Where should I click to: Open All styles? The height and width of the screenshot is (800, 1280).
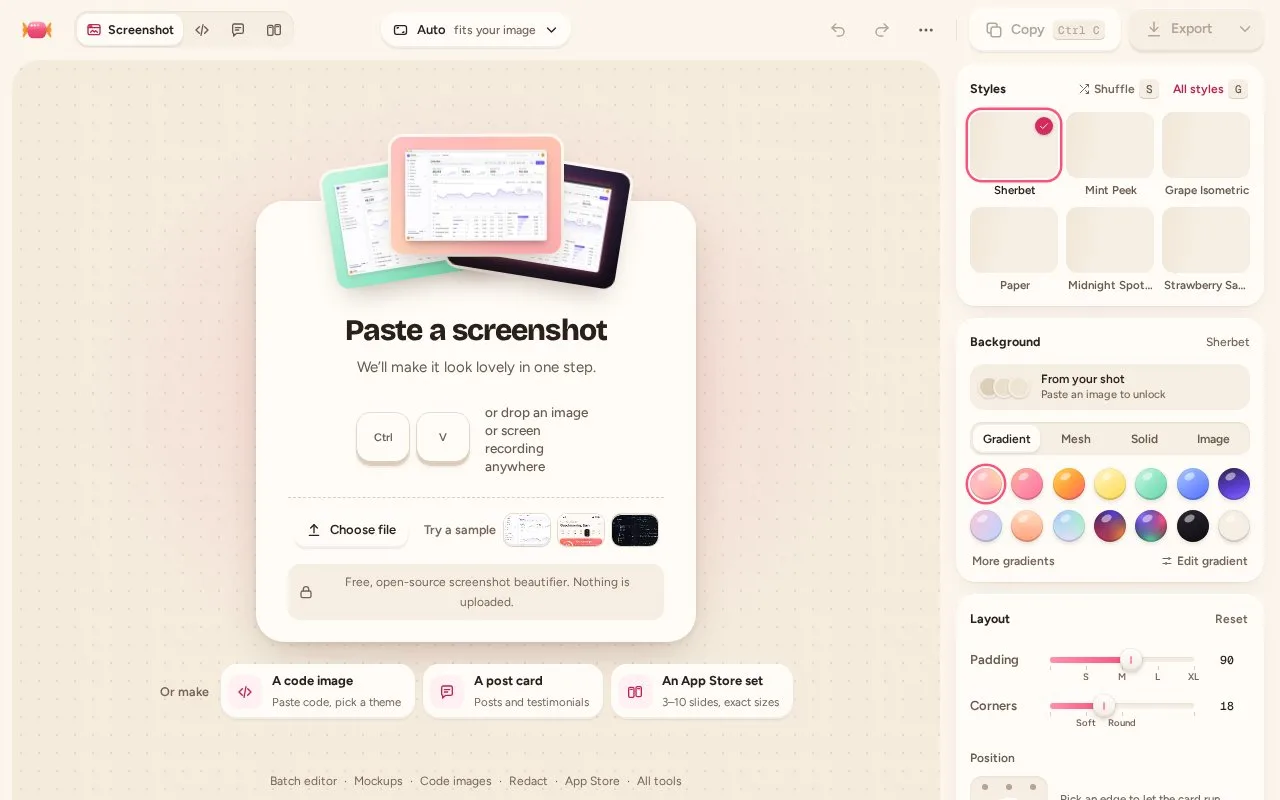coord(1209,89)
